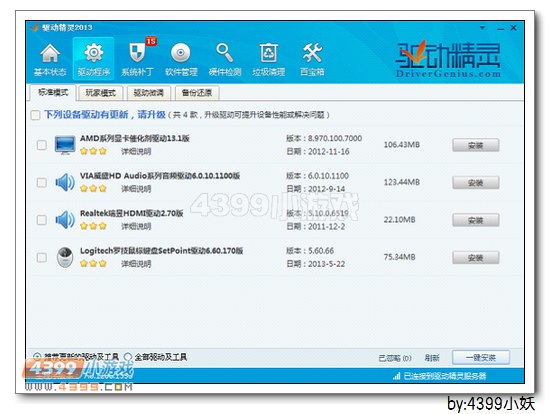Click the AMD系列显卡催化剂驱动13.1版 title

(x=135, y=138)
